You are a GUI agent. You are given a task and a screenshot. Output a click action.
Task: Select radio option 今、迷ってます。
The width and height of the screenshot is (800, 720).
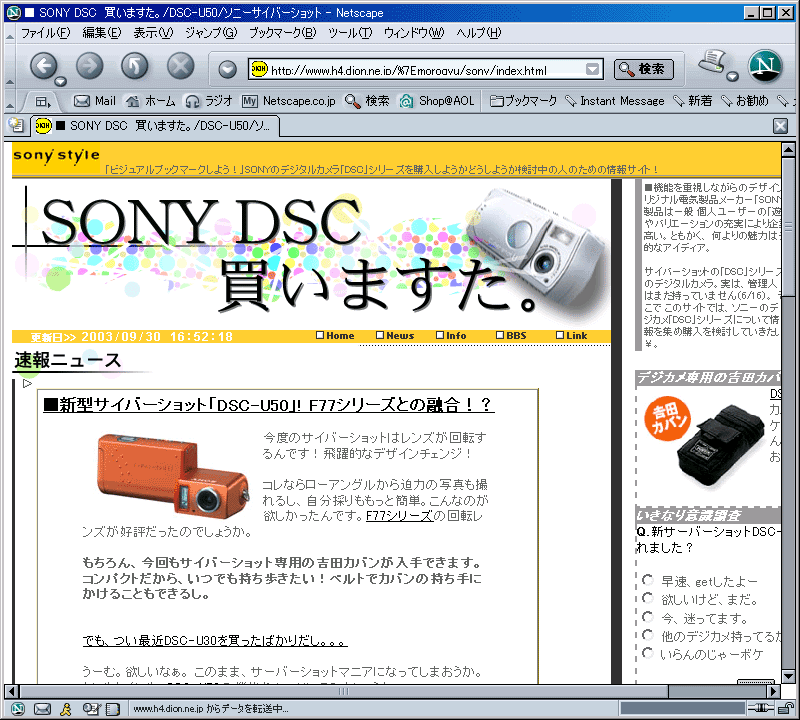(x=648, y=617)
